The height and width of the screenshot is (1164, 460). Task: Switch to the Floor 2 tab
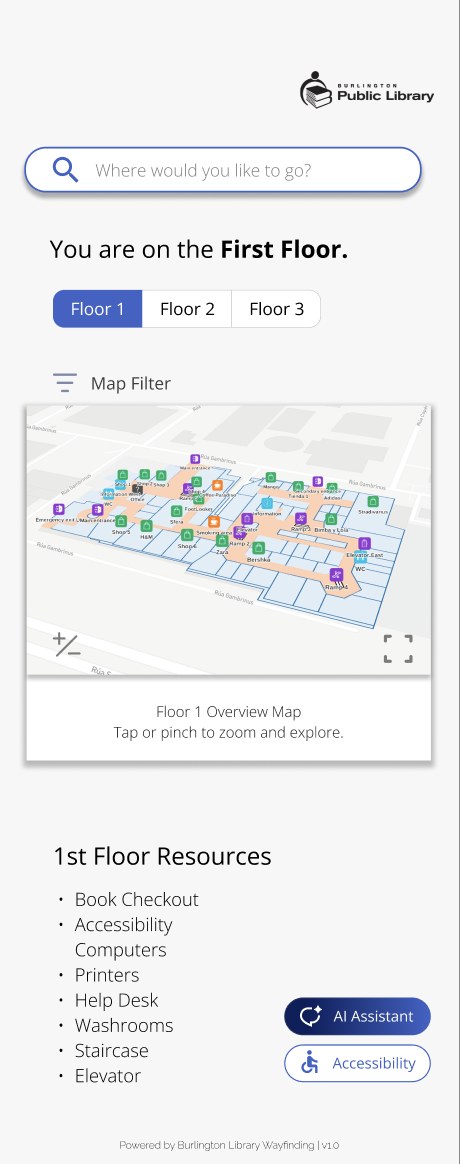(x=187, y=309)
